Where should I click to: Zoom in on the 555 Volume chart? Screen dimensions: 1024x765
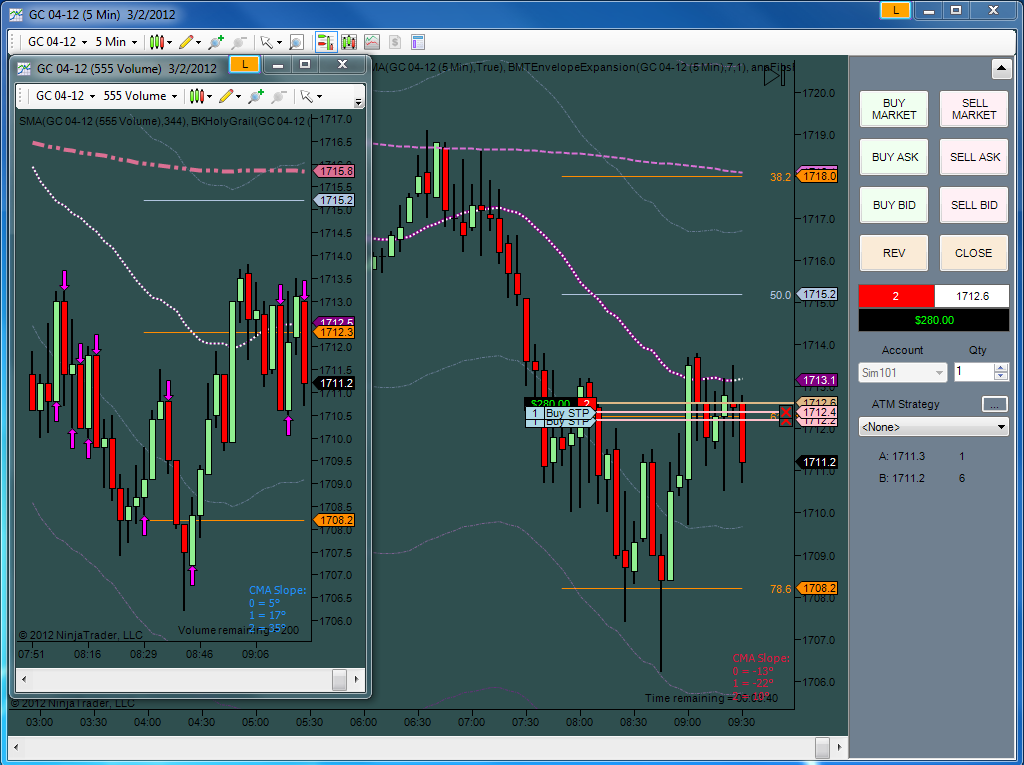pyautogui.click(x=256, y=97)
